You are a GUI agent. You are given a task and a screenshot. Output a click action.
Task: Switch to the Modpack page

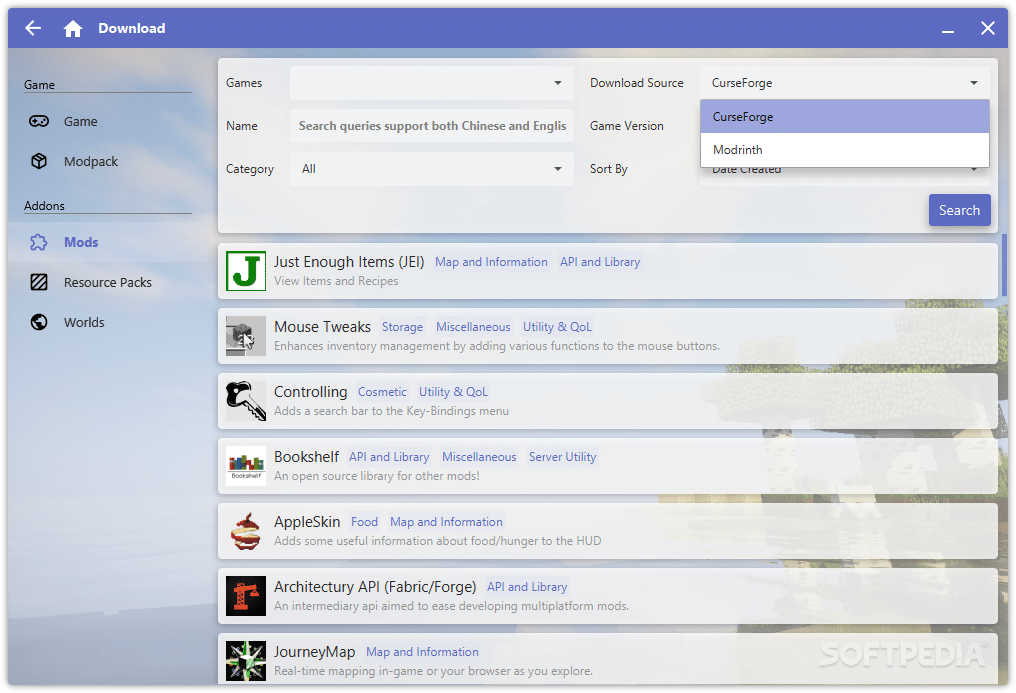(108, 161)
